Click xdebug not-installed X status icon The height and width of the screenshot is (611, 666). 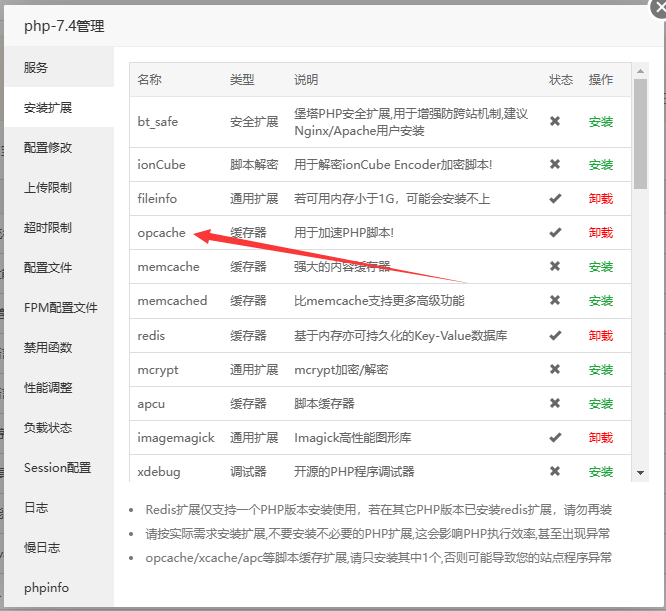pos(555,471)
